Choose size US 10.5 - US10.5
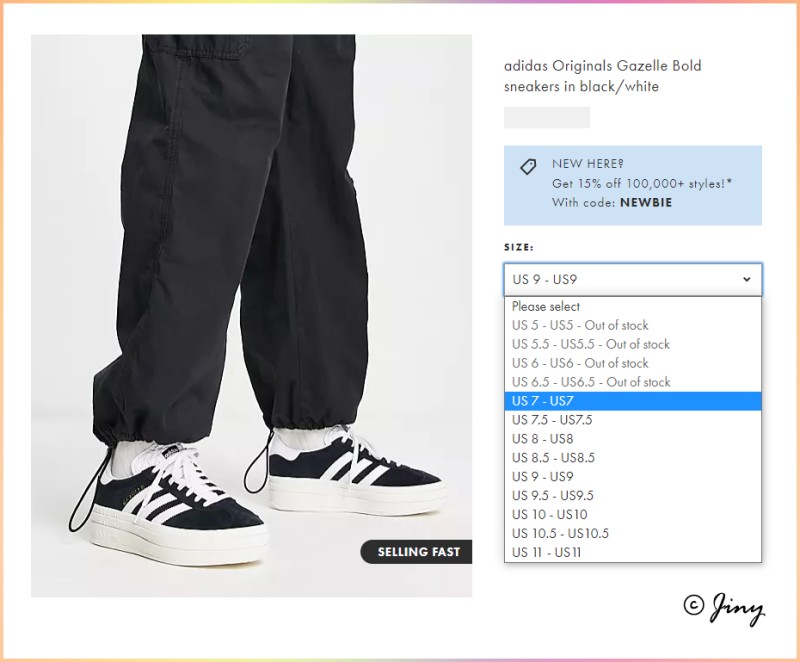This screenshot has width=800, height=662. point(633,533)
